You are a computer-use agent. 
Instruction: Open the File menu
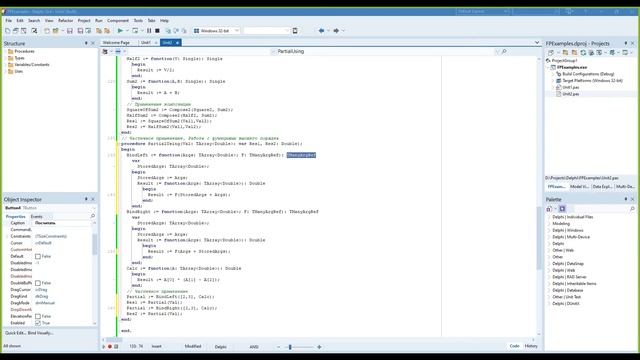tap(9, 20)
